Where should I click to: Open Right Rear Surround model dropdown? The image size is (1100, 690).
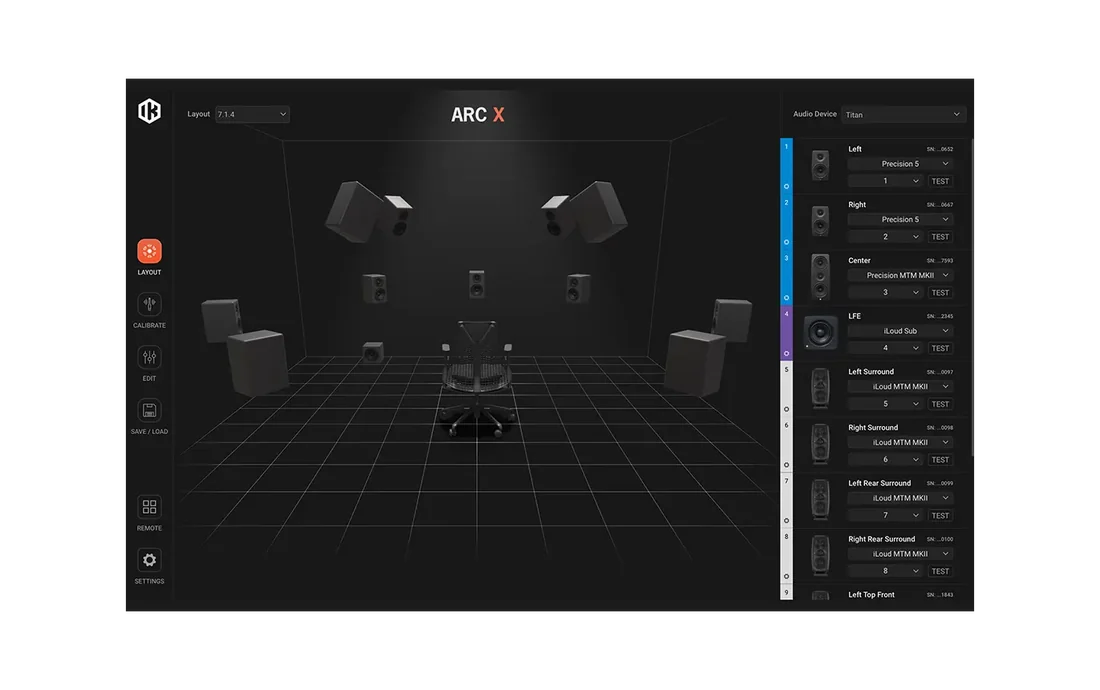pyautogui.click(x=900, y=554)
